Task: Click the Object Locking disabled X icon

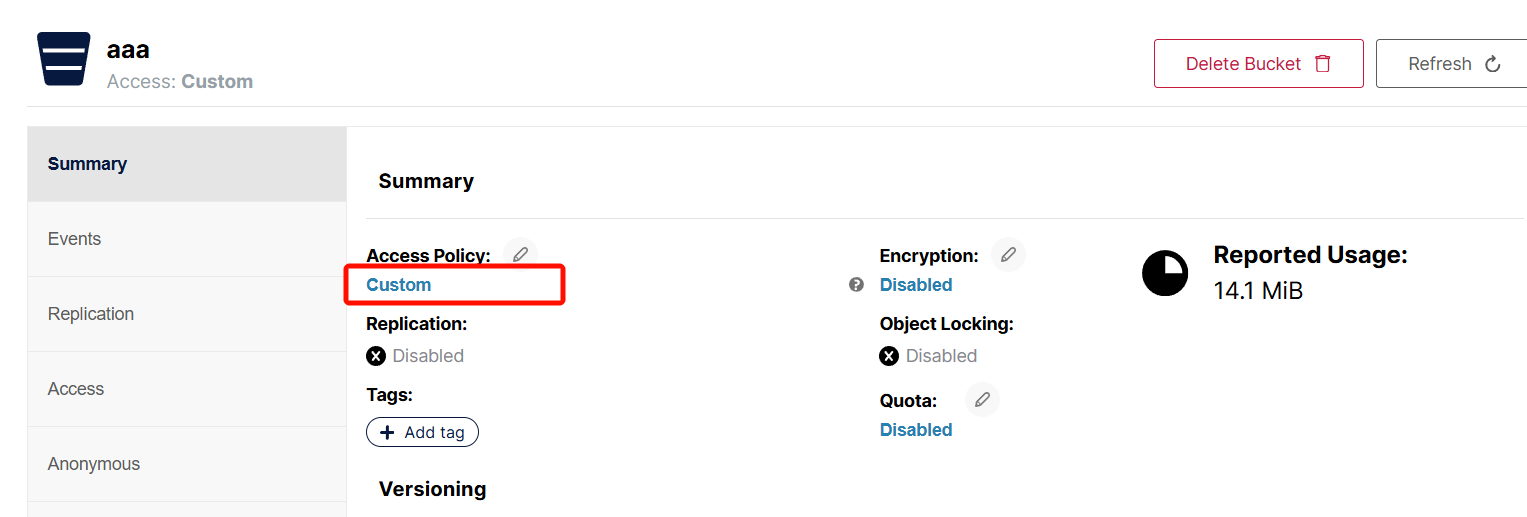Action: point(889,356)
